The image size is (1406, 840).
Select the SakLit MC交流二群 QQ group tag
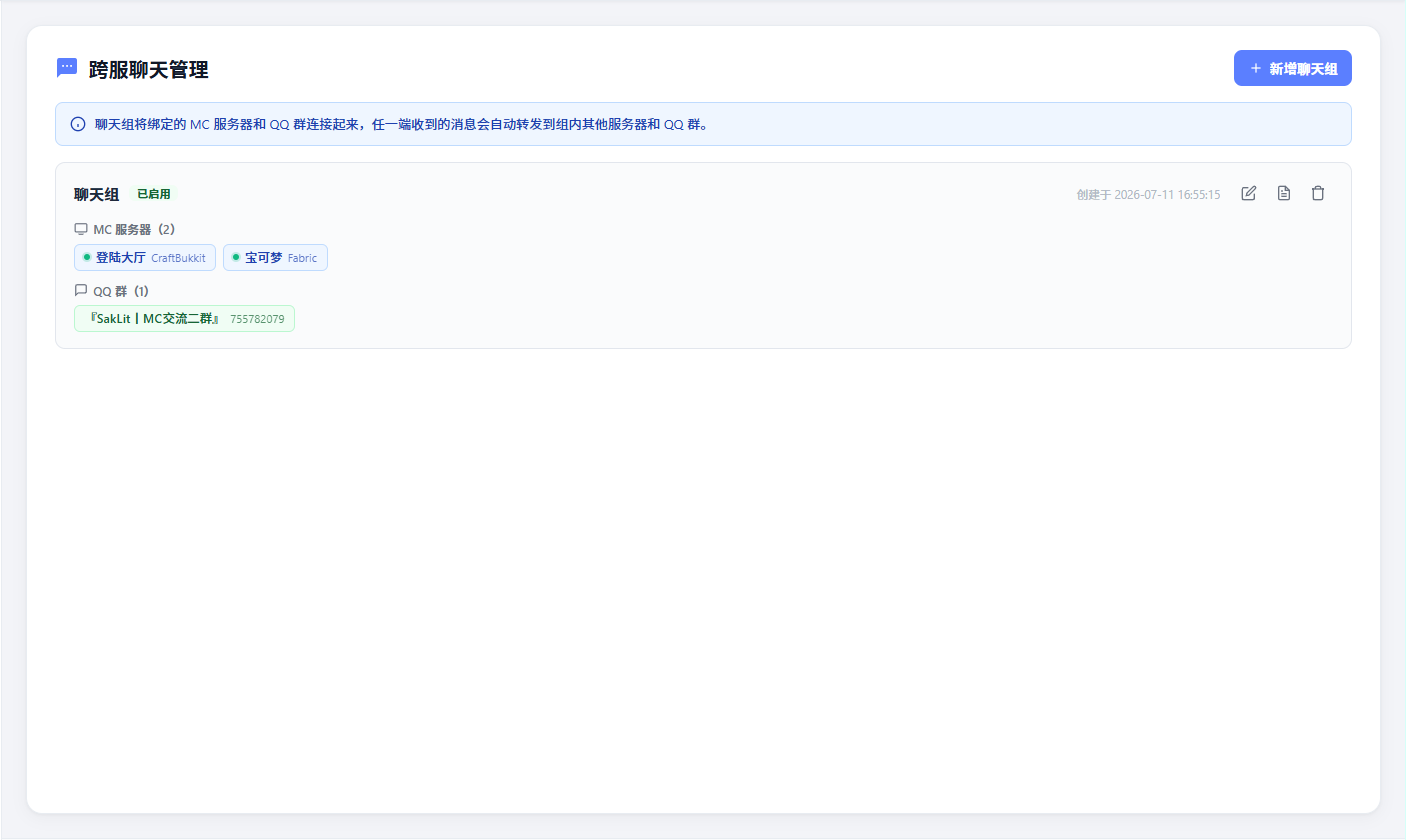[184, 318]
